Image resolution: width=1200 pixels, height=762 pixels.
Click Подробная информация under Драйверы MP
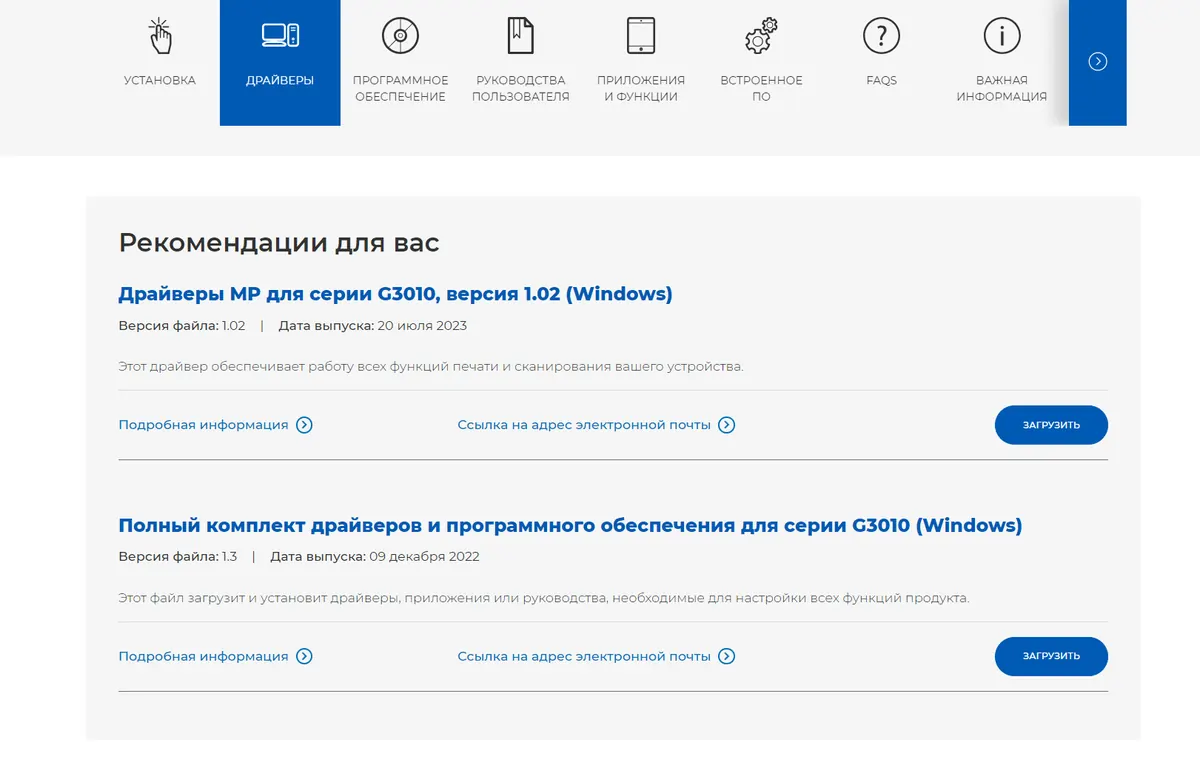pos(203,425)
